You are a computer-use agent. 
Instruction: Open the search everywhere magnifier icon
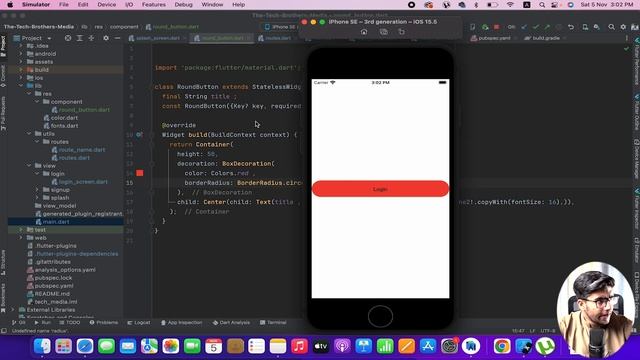coord(611,27)
